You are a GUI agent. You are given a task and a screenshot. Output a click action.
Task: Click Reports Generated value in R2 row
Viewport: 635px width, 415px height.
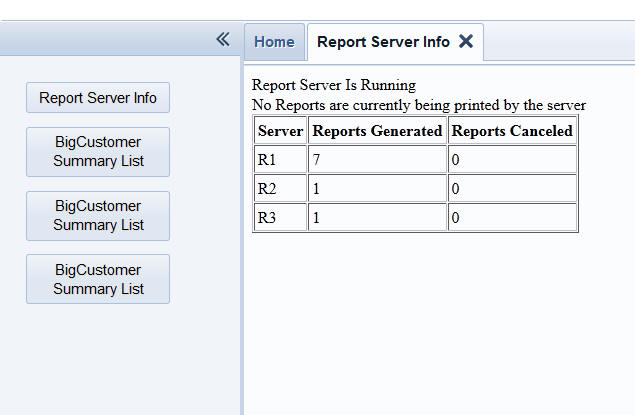point(377,189)
